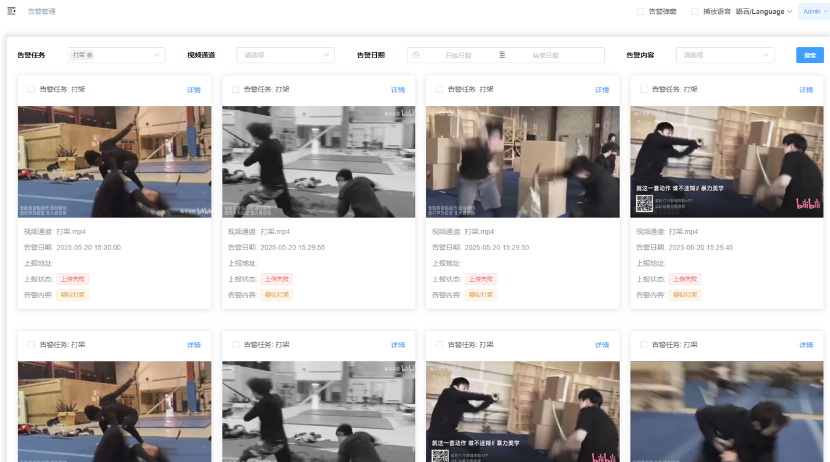
Task: Click the date text 2025-05-20 15:30:00
Action: pyautogui.click(x=88, y=247)
